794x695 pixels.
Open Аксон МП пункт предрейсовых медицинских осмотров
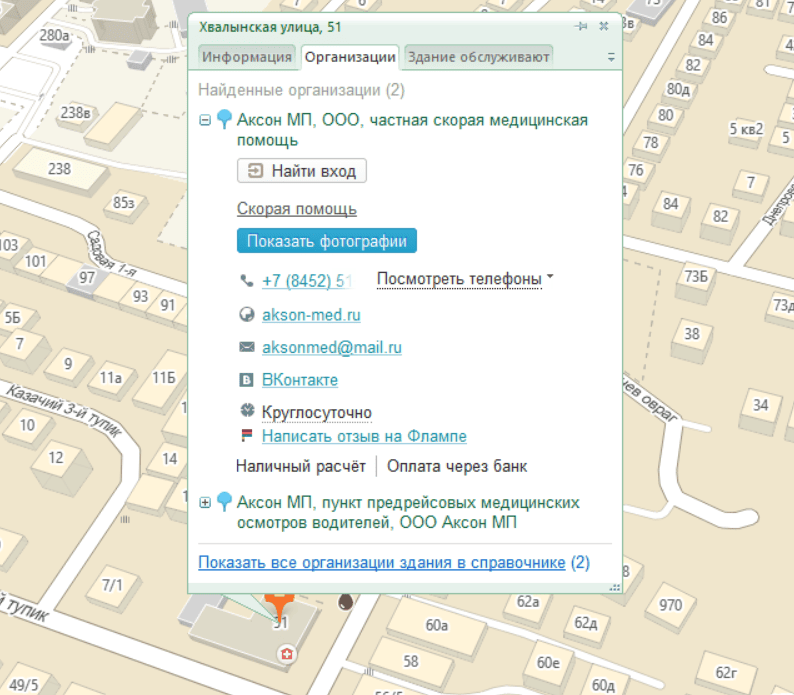(x=408, y=512)
